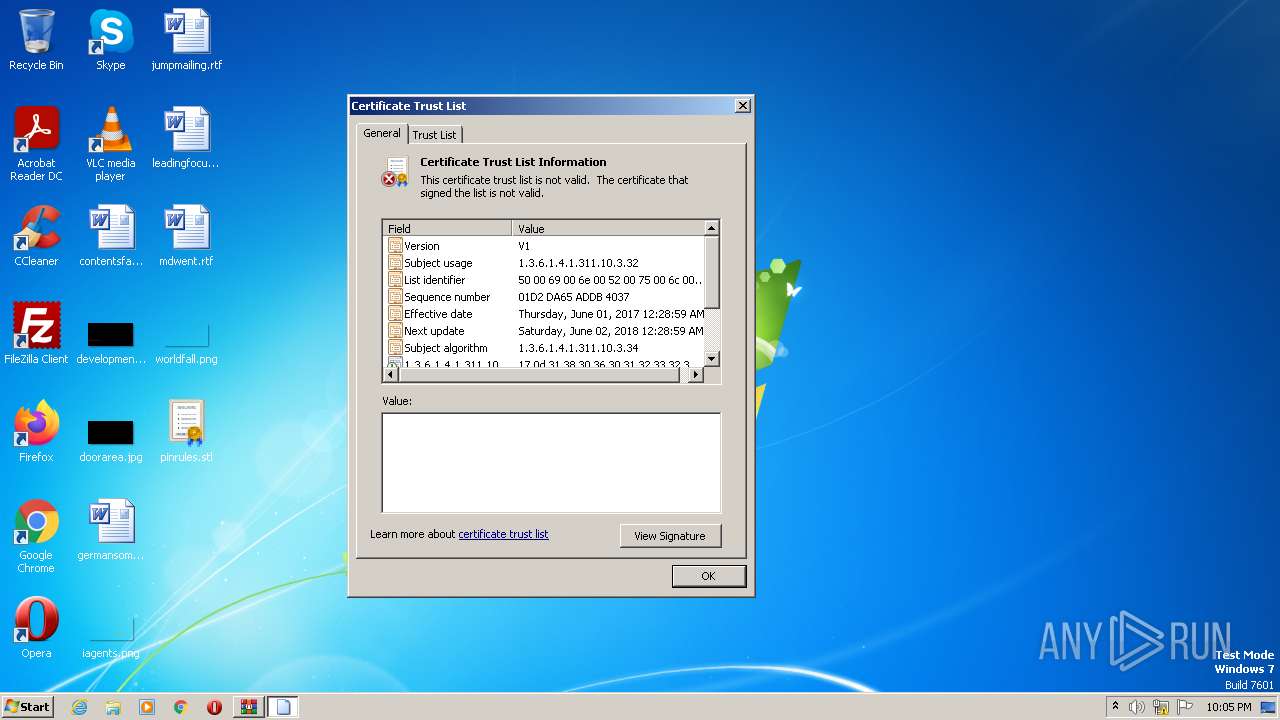The image size is (1280, 720).
Task: Open Internet Explorer from taskbar
Action: 79,707
